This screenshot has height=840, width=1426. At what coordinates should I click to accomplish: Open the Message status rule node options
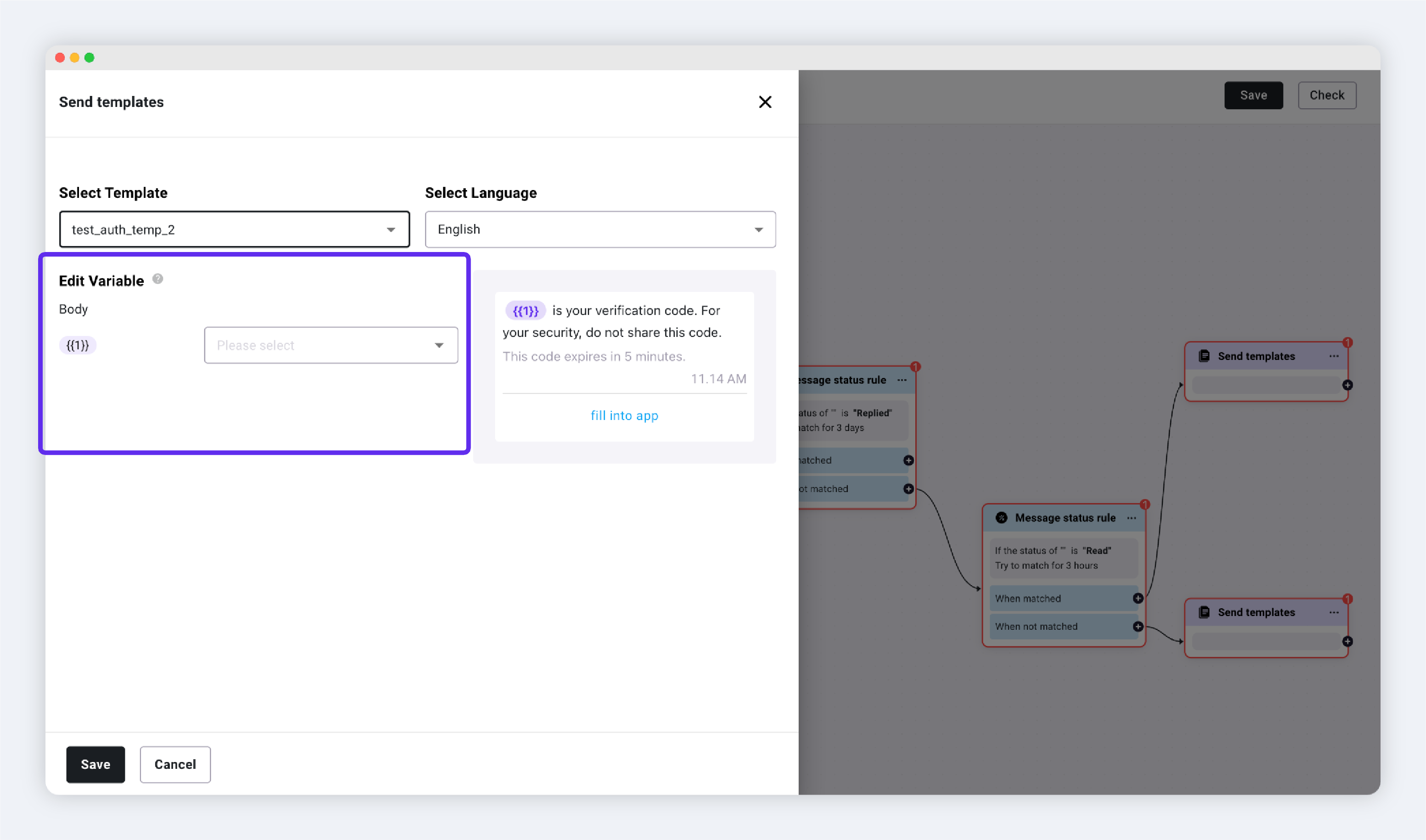pyautogui.click(x=1132, y=518)
